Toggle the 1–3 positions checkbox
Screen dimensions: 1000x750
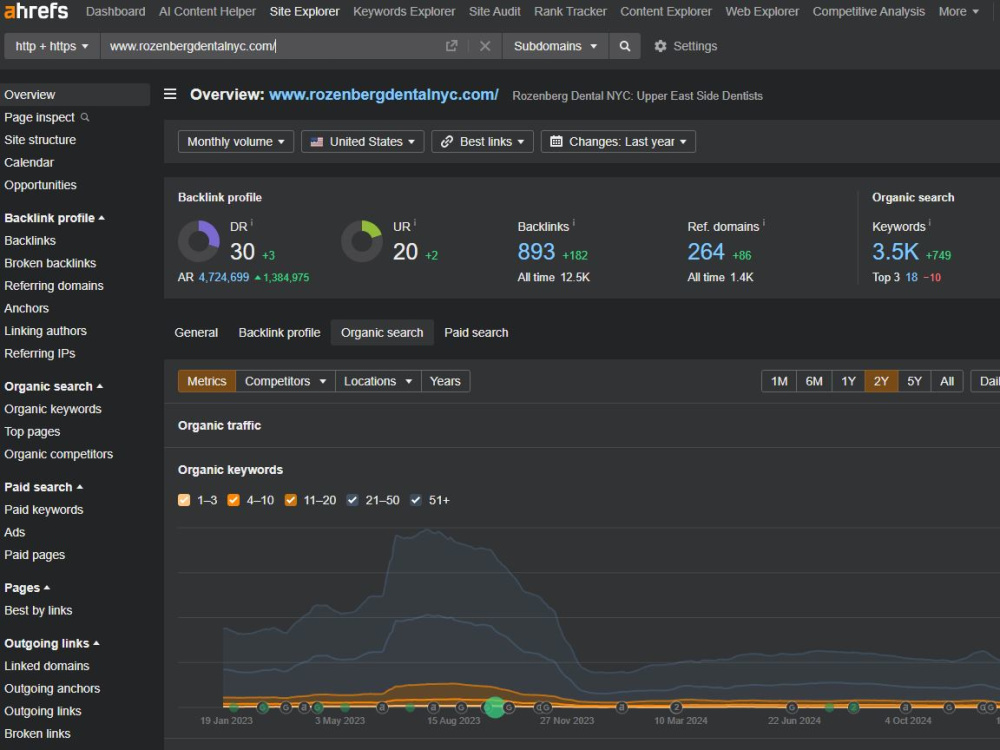[184, 500]
